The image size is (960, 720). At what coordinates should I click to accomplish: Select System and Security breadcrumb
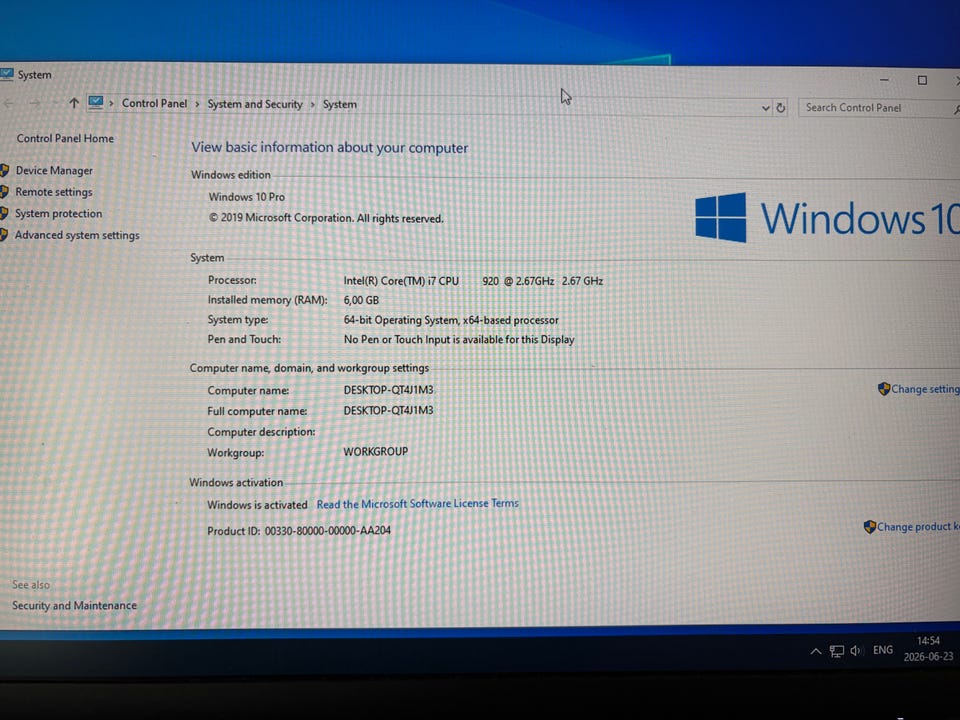255,104
